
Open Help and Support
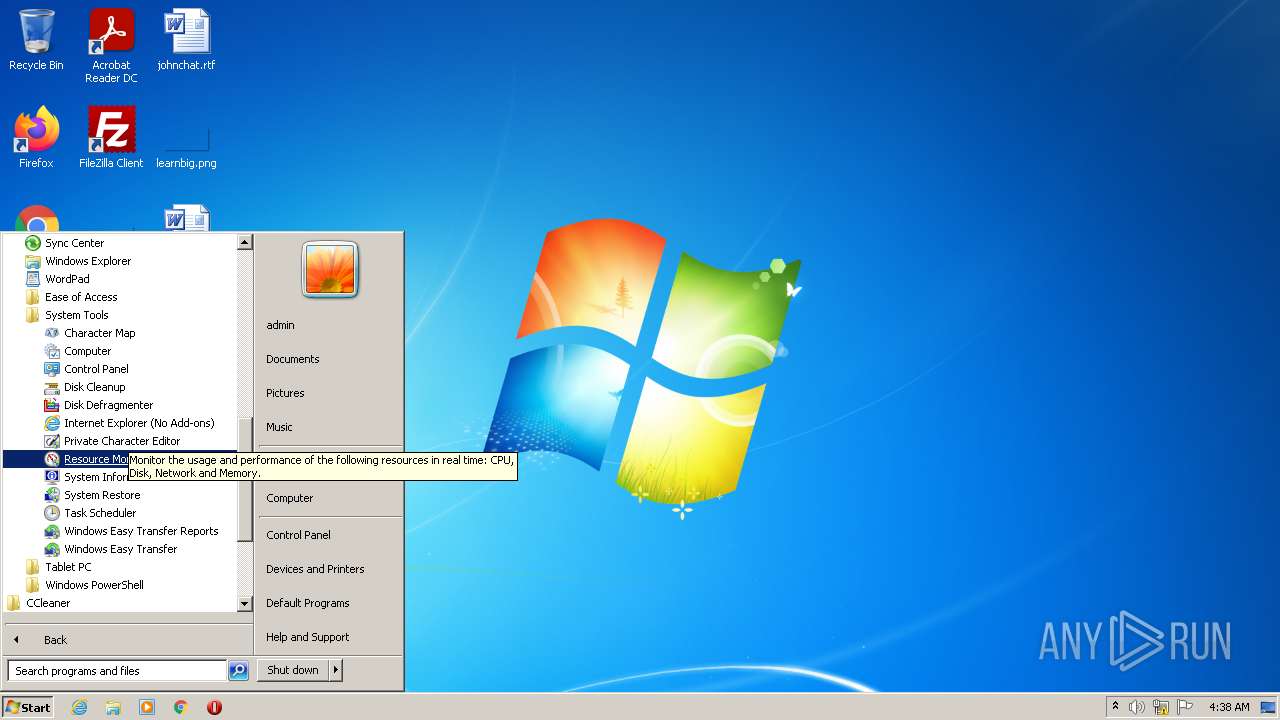[x=308, y=637]
